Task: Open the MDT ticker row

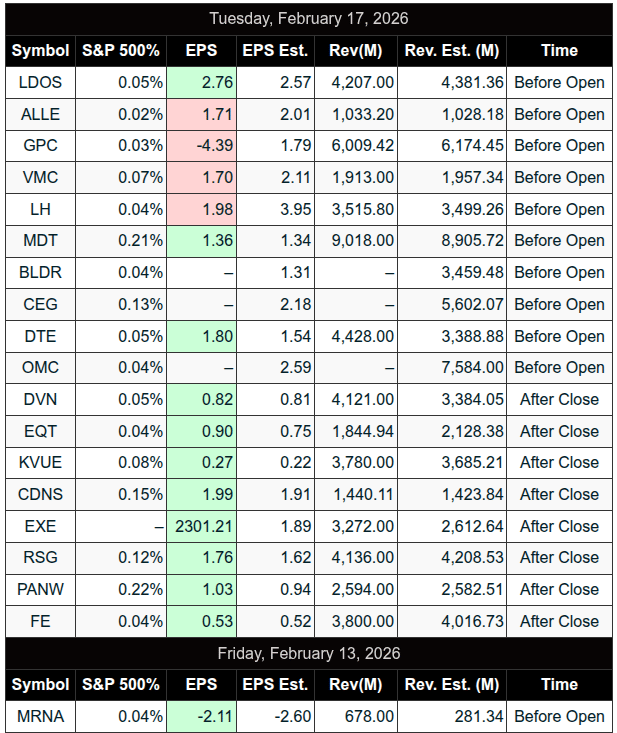Action: pos(40,240)
